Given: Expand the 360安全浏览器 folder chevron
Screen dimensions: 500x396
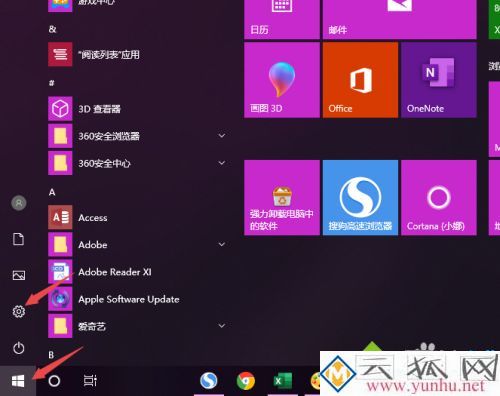Looking at the screenshot, I should [x=222, y=136].
